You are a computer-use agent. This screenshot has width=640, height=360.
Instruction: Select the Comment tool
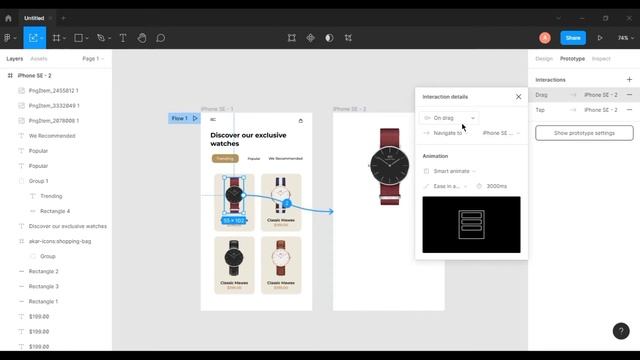point(161,38)
